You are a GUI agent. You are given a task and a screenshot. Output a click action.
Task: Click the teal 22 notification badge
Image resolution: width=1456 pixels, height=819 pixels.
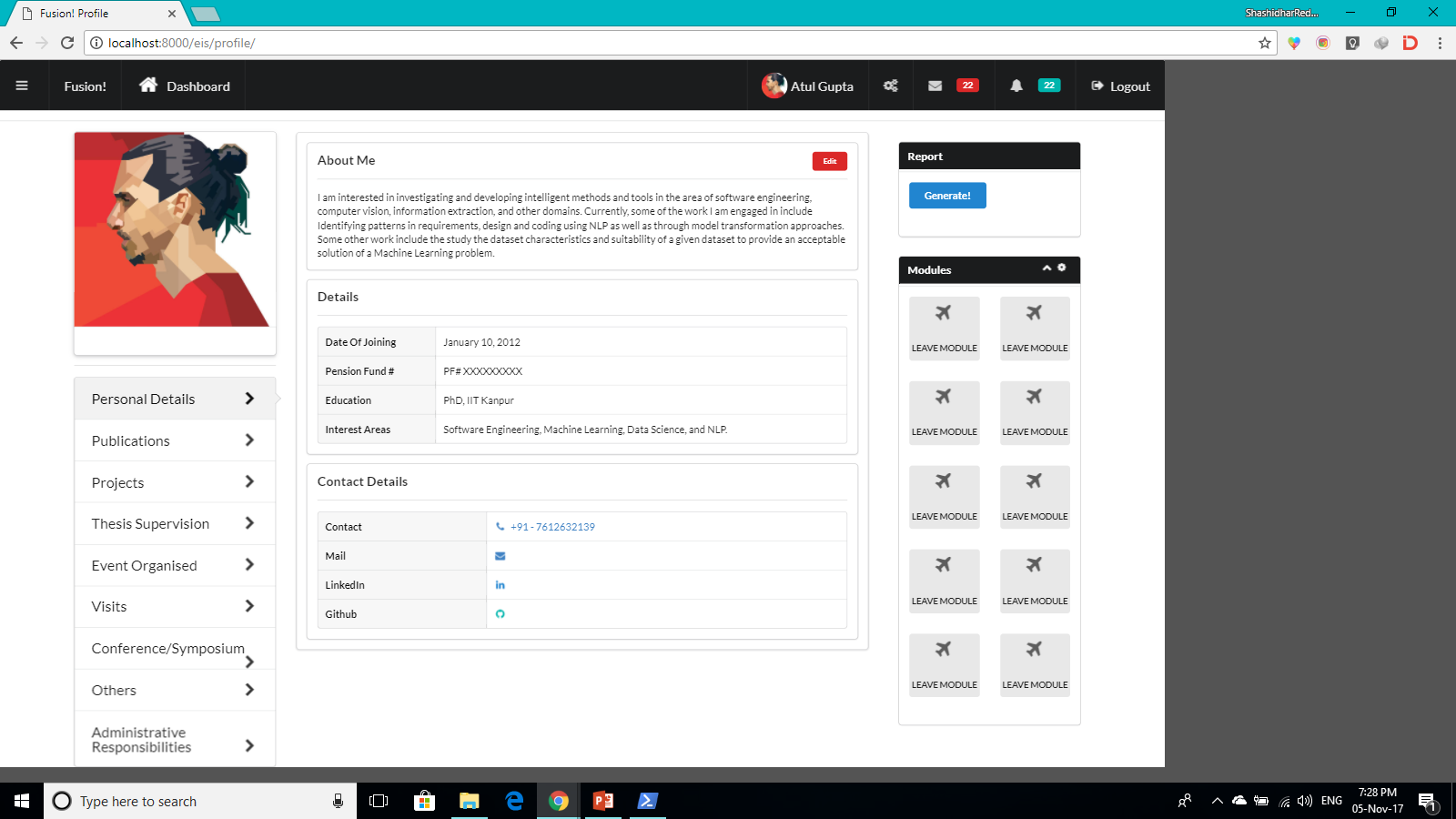tap(1049, 86)
